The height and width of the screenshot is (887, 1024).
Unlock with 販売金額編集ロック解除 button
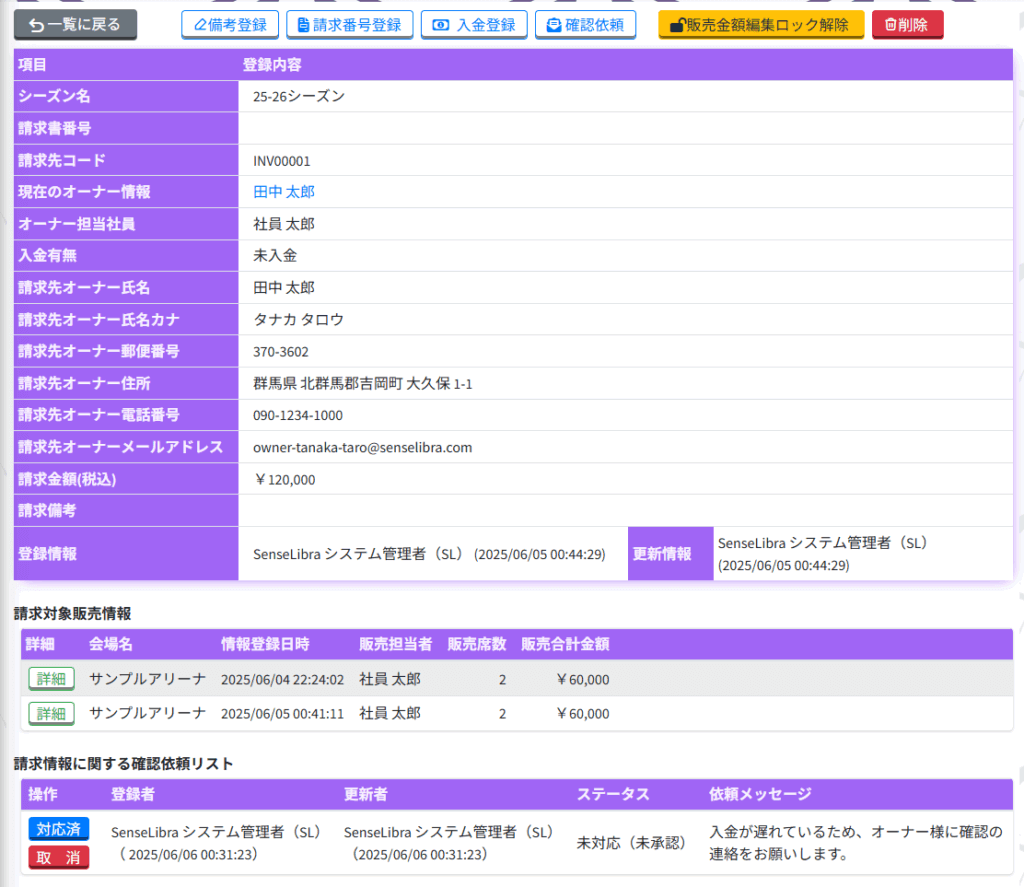(760, 25)
